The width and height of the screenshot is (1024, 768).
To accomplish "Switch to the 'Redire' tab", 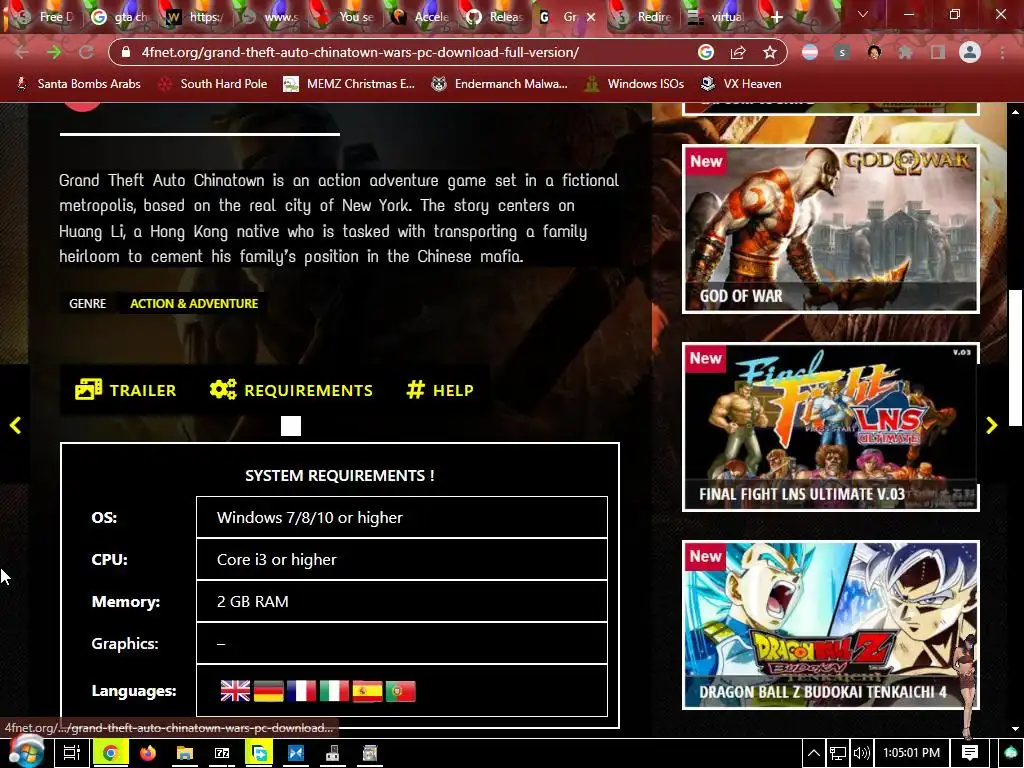I will pos(645,17).
